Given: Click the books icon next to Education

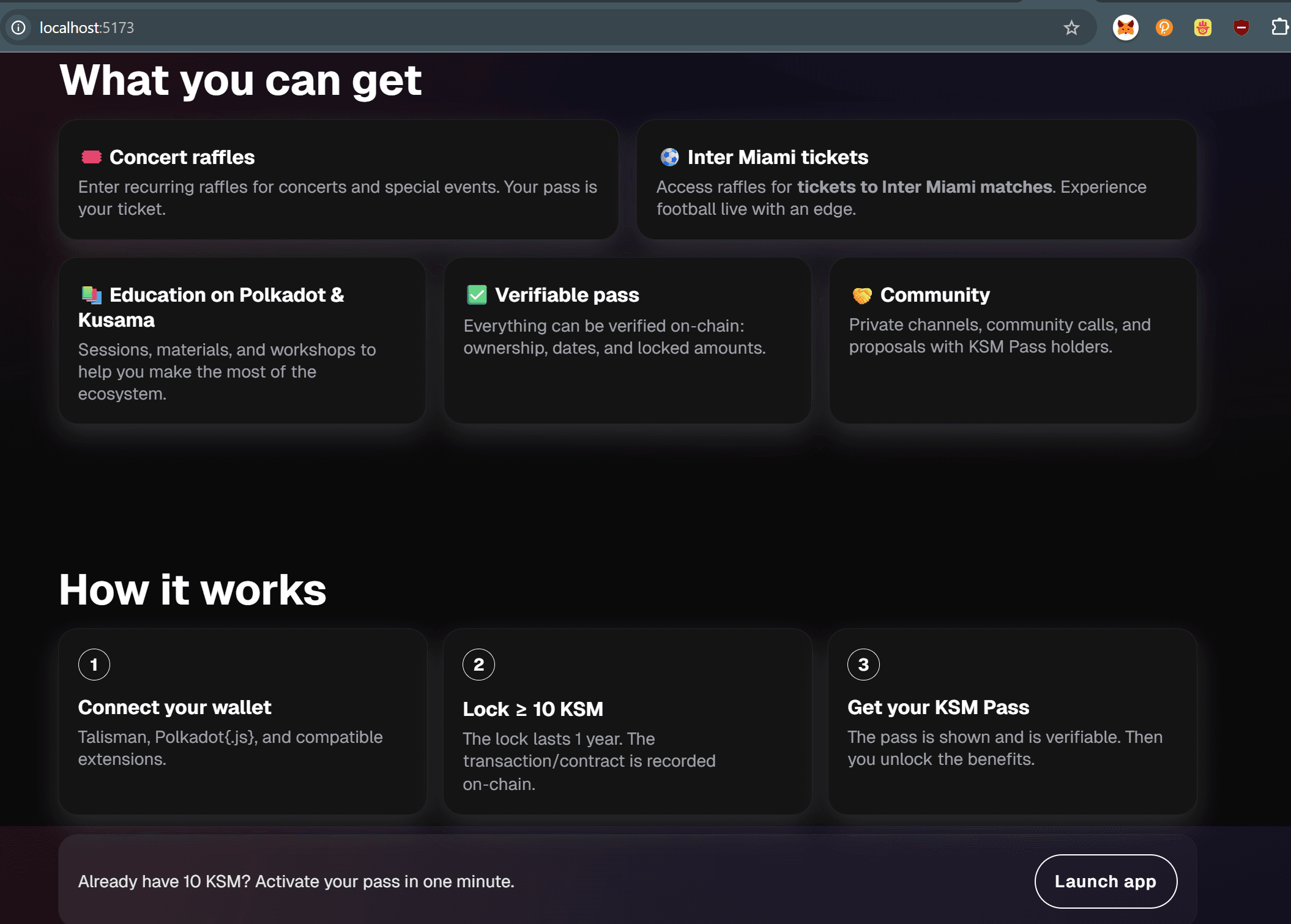Looking at the screenshot, I should [x=91, y=295].
